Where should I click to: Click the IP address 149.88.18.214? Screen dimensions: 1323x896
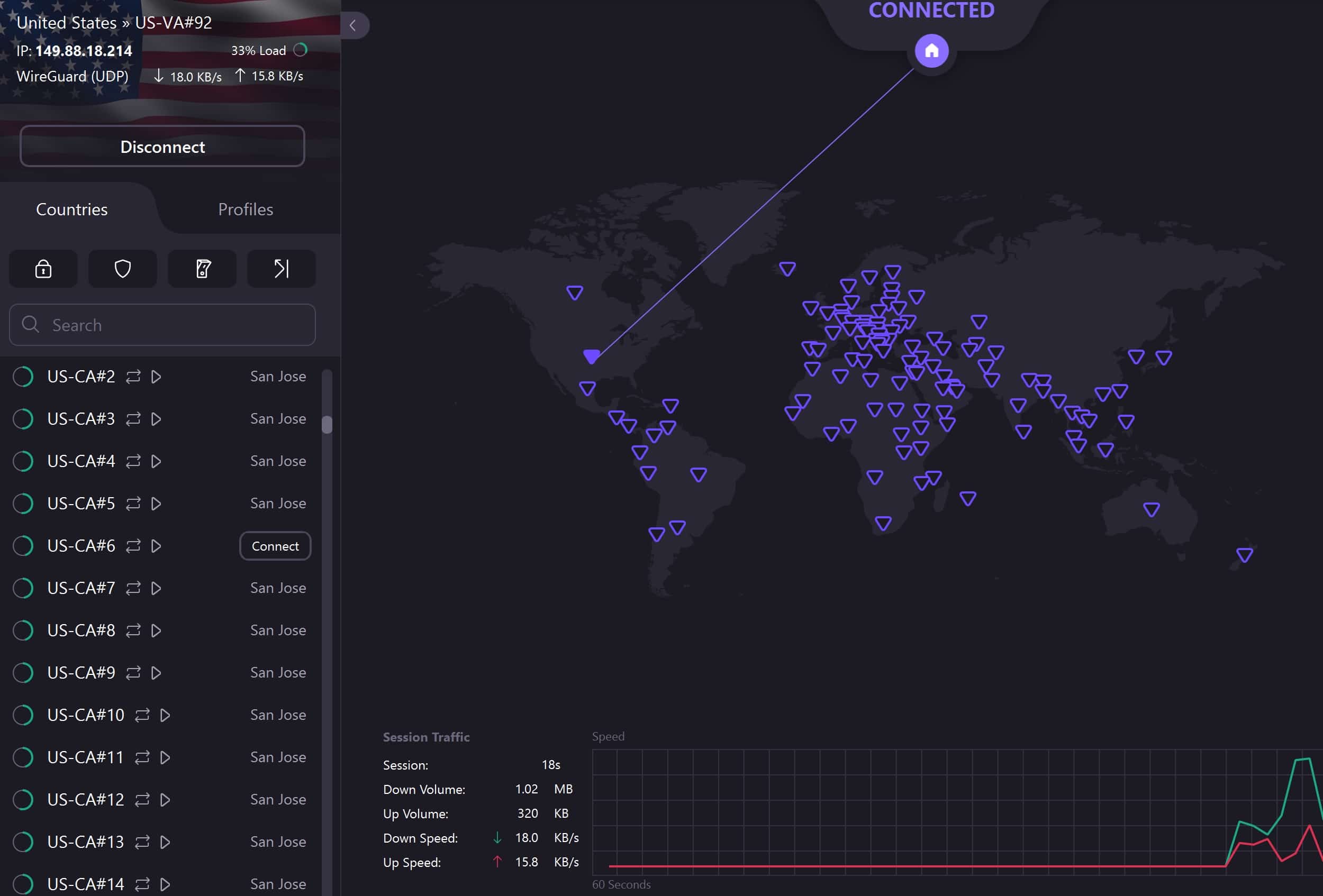84,51
